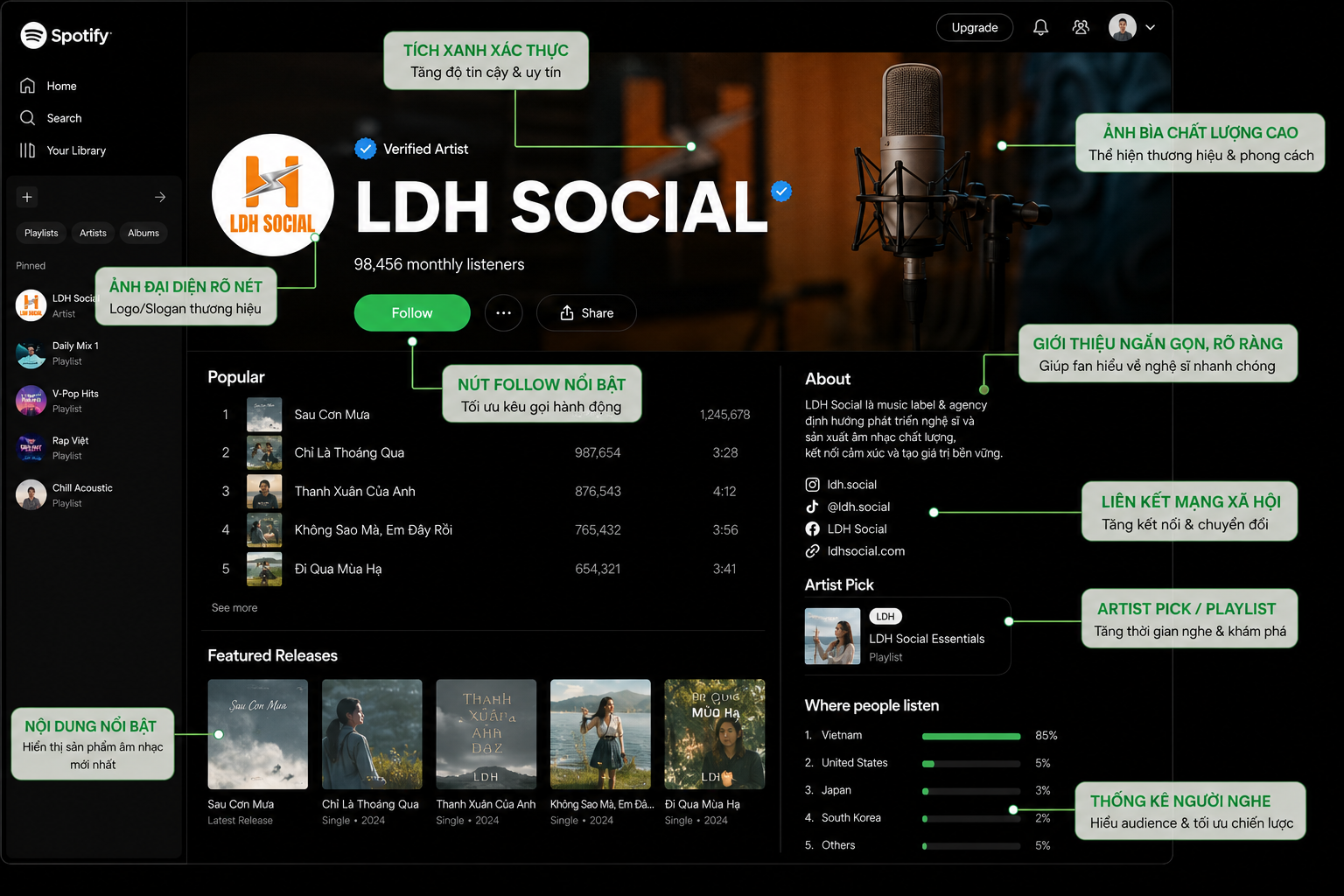Click the duration 3:56
The image size is (1344, 896).
[725, 530]
